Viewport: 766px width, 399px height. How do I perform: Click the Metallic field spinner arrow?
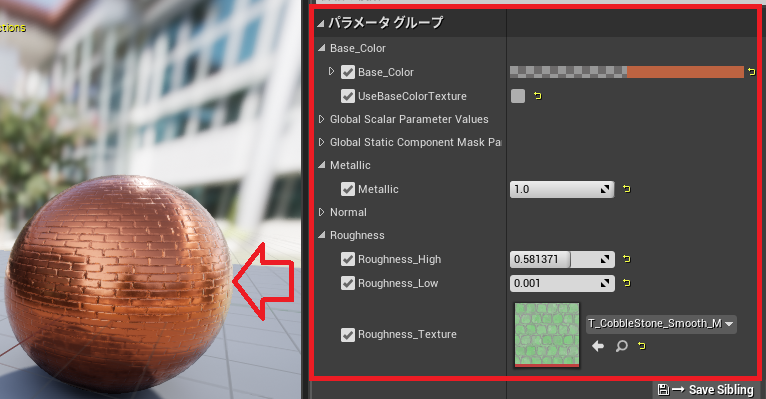coord(605,189)
